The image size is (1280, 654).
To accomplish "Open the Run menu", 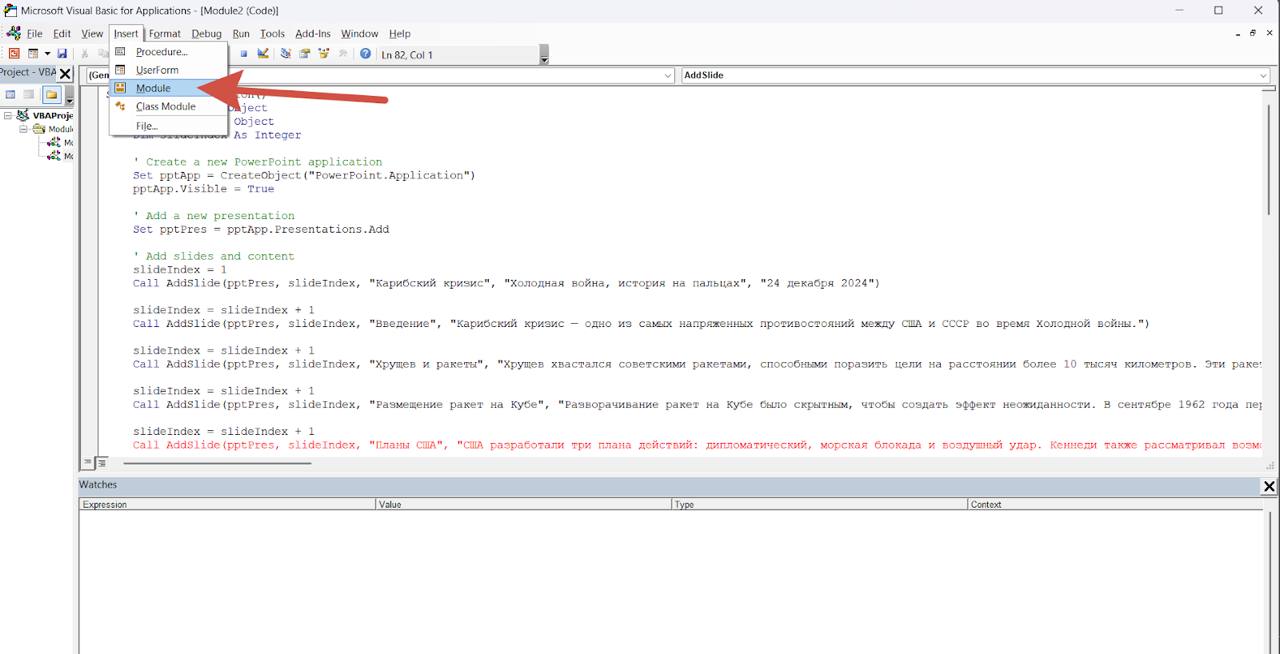I will click(241, 33).
